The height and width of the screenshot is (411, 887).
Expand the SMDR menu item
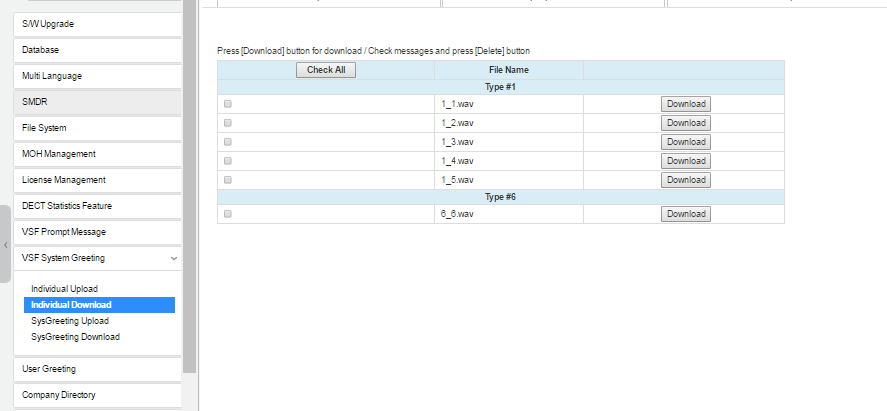[35, 102]
